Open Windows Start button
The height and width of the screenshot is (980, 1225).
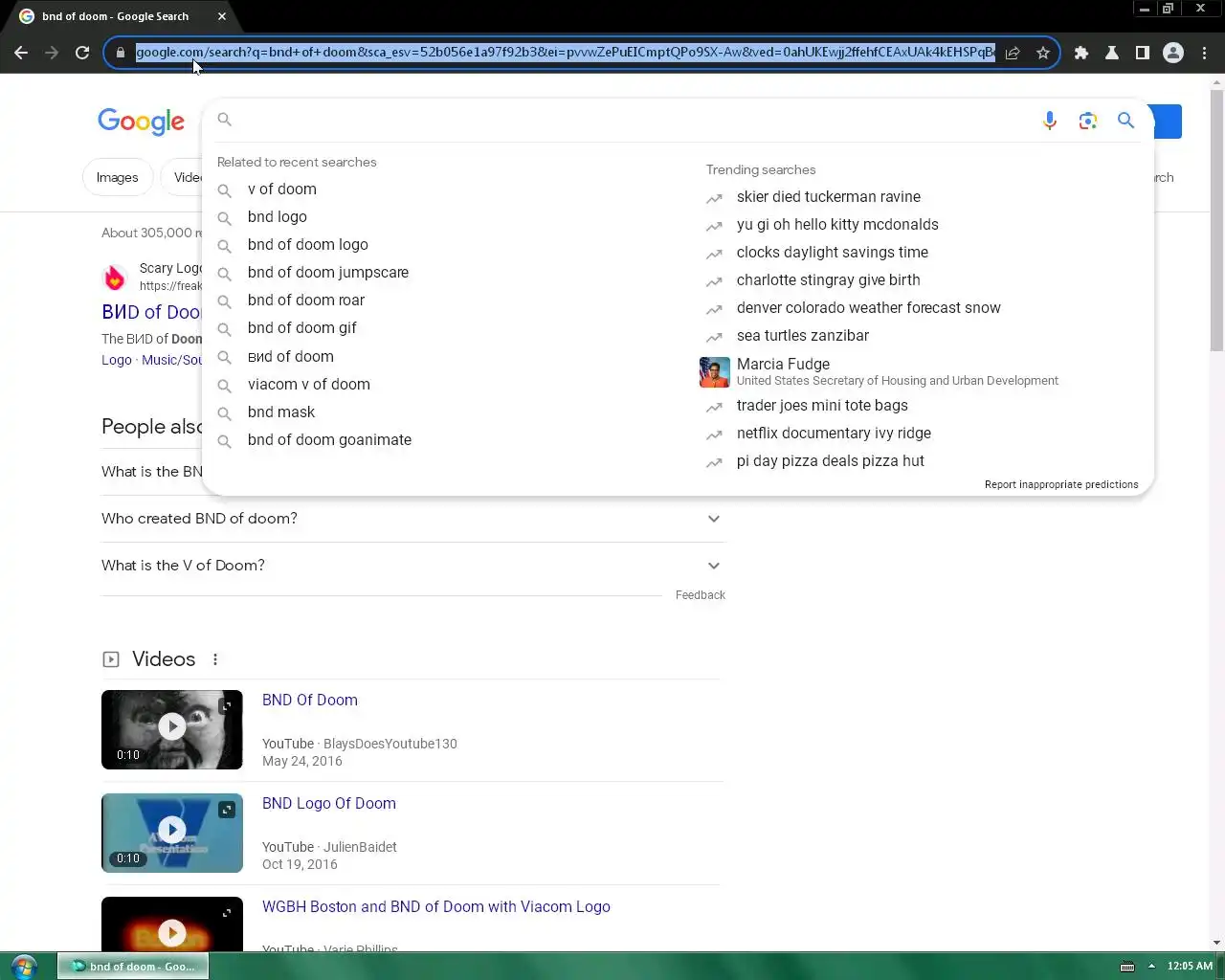[24, 966]
